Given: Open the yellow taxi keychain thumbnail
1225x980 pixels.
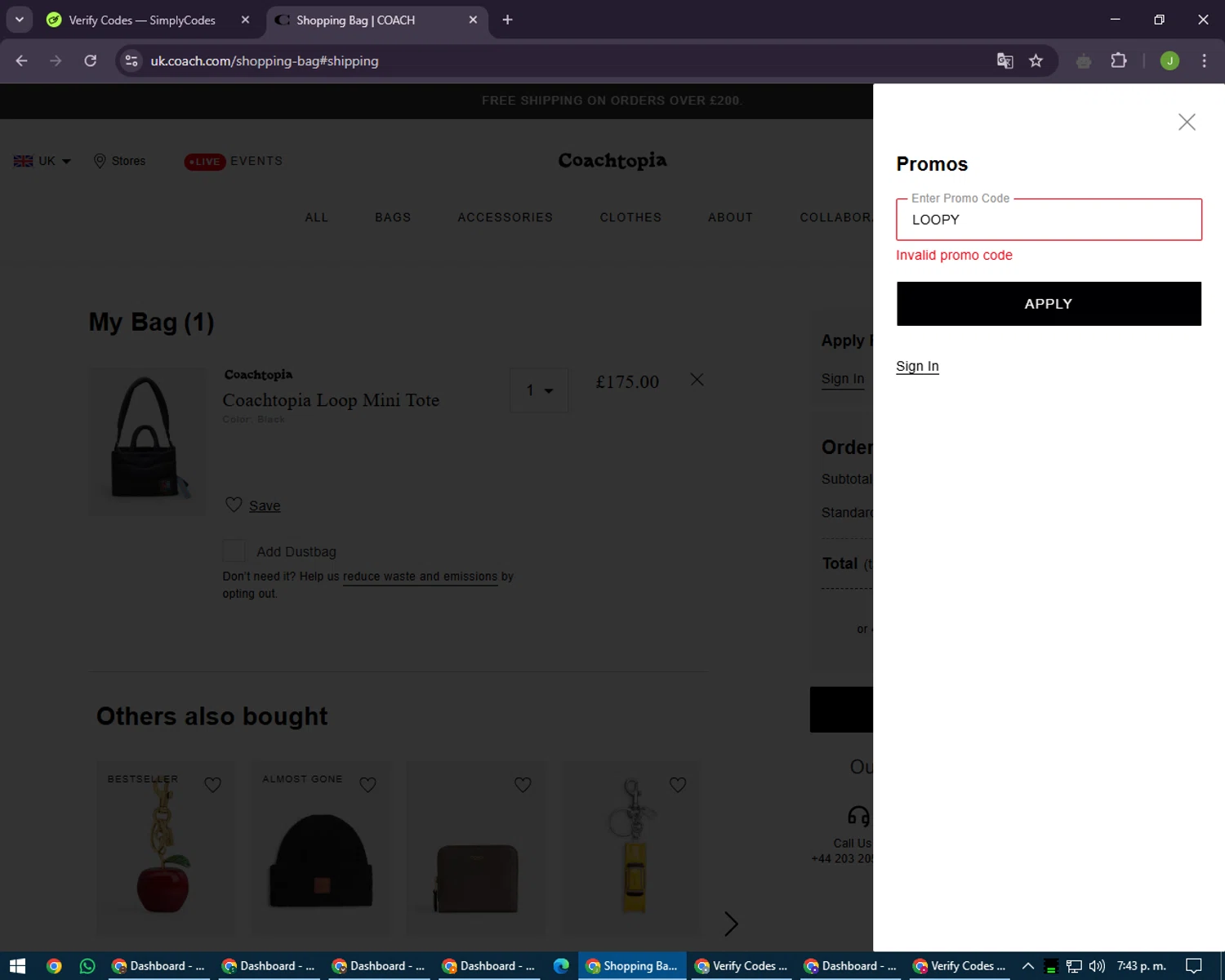Looking at the screenshot, I should click(x=631, y=849).
